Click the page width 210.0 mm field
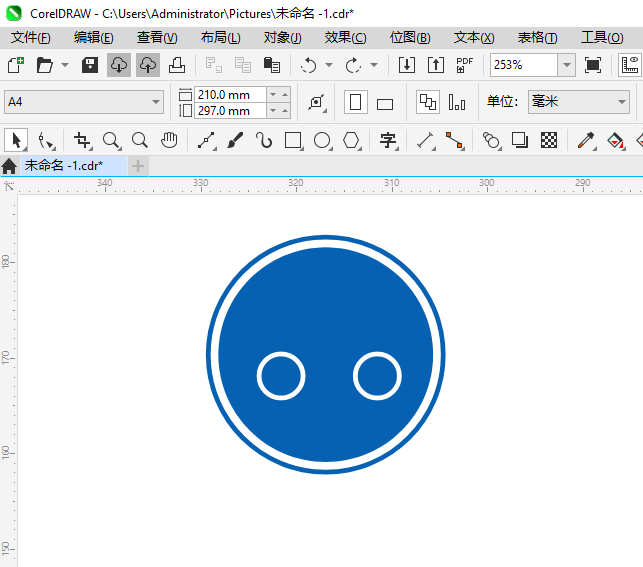 [230, 95]
